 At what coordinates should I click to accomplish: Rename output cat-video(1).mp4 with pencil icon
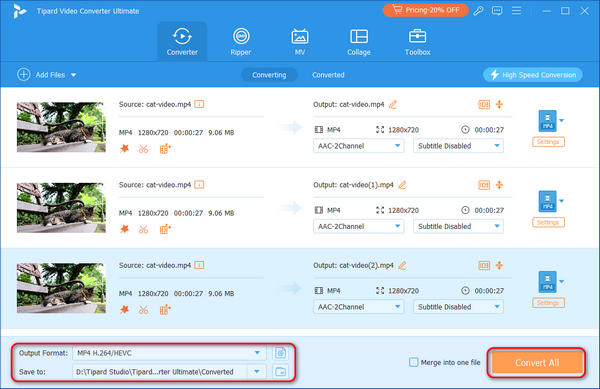[x=402, y=185]
